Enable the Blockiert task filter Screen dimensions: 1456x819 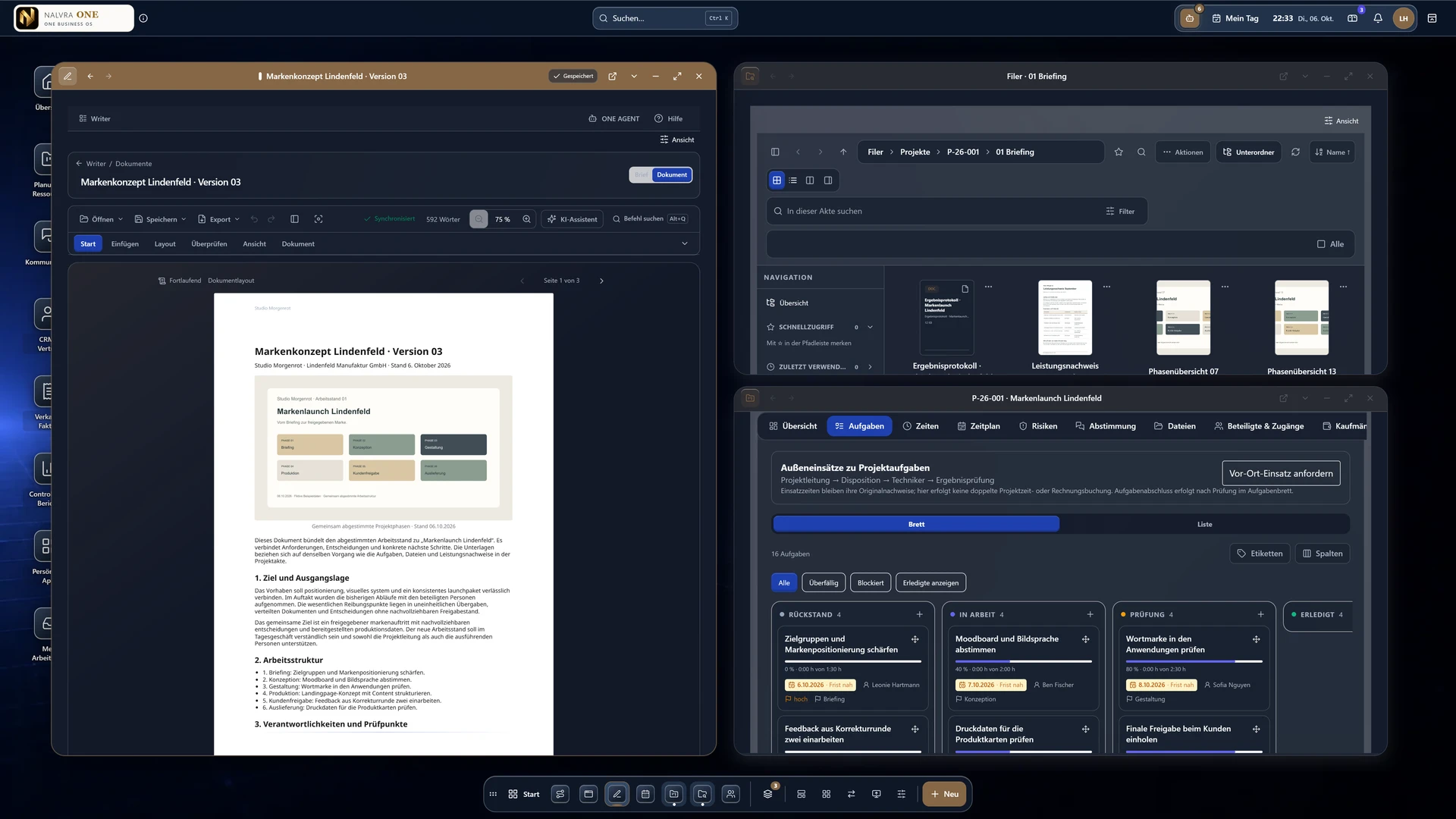[x=871, y=583]
